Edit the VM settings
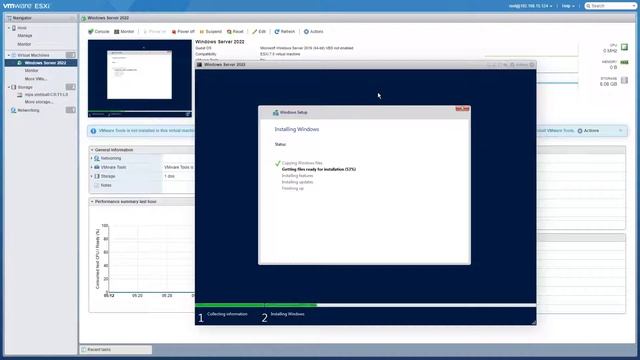 tap(259, 31)
